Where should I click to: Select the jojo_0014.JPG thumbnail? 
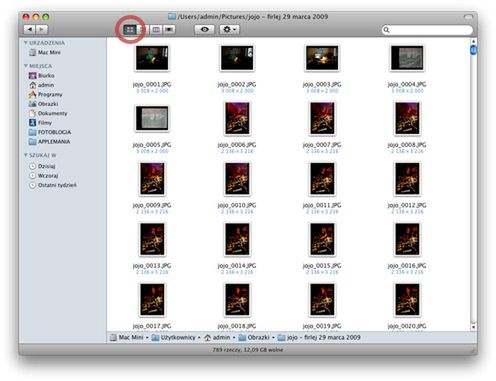[237, 239]
